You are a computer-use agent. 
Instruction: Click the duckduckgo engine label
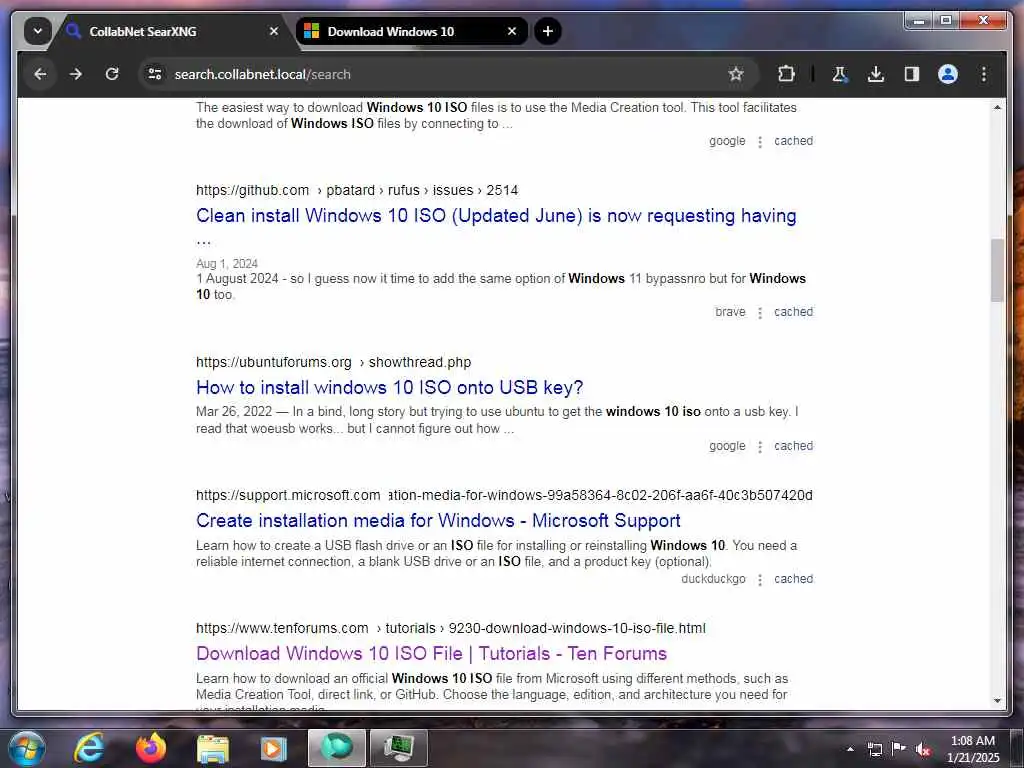pos(713,579)
